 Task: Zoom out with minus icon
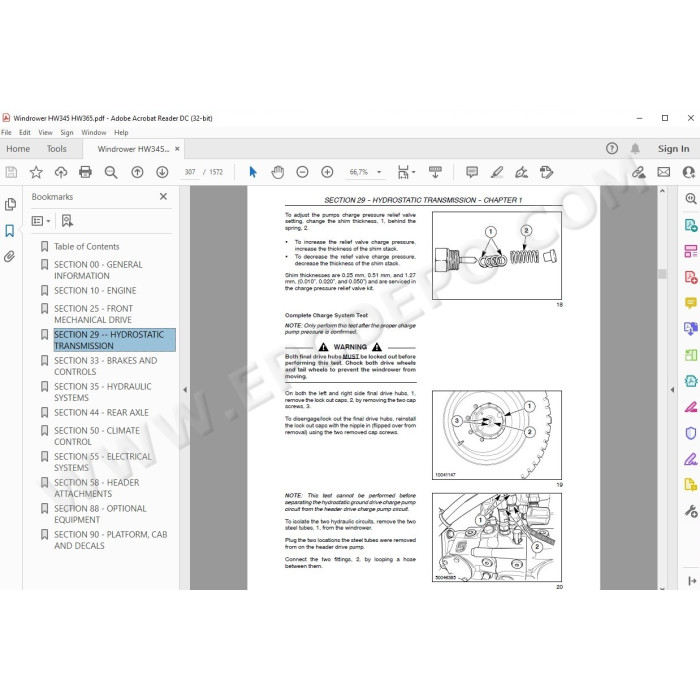tap(302, 172)
